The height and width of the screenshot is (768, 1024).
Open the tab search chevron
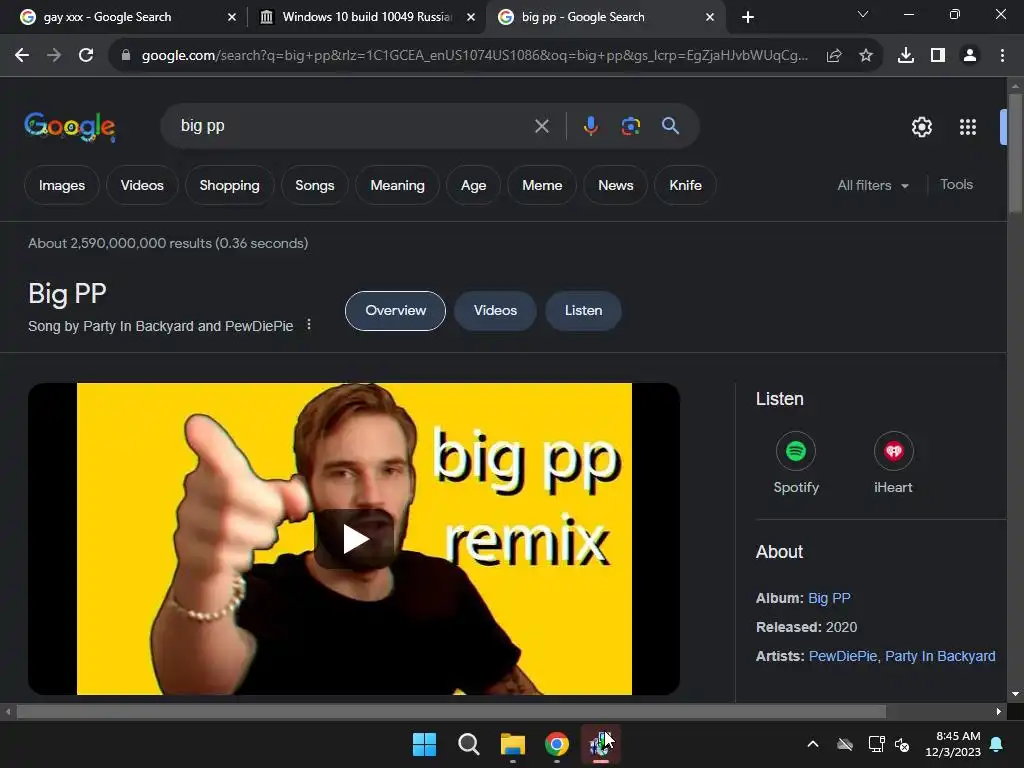863,14
